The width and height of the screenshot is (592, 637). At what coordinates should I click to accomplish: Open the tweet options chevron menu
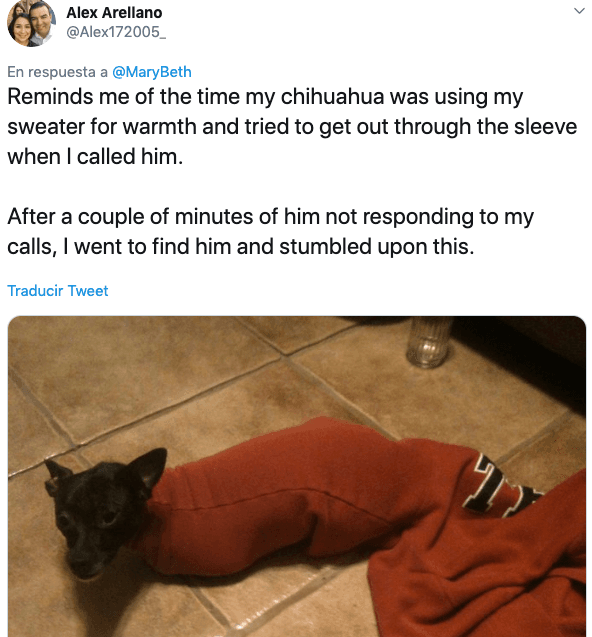click(x=579, y=11)
